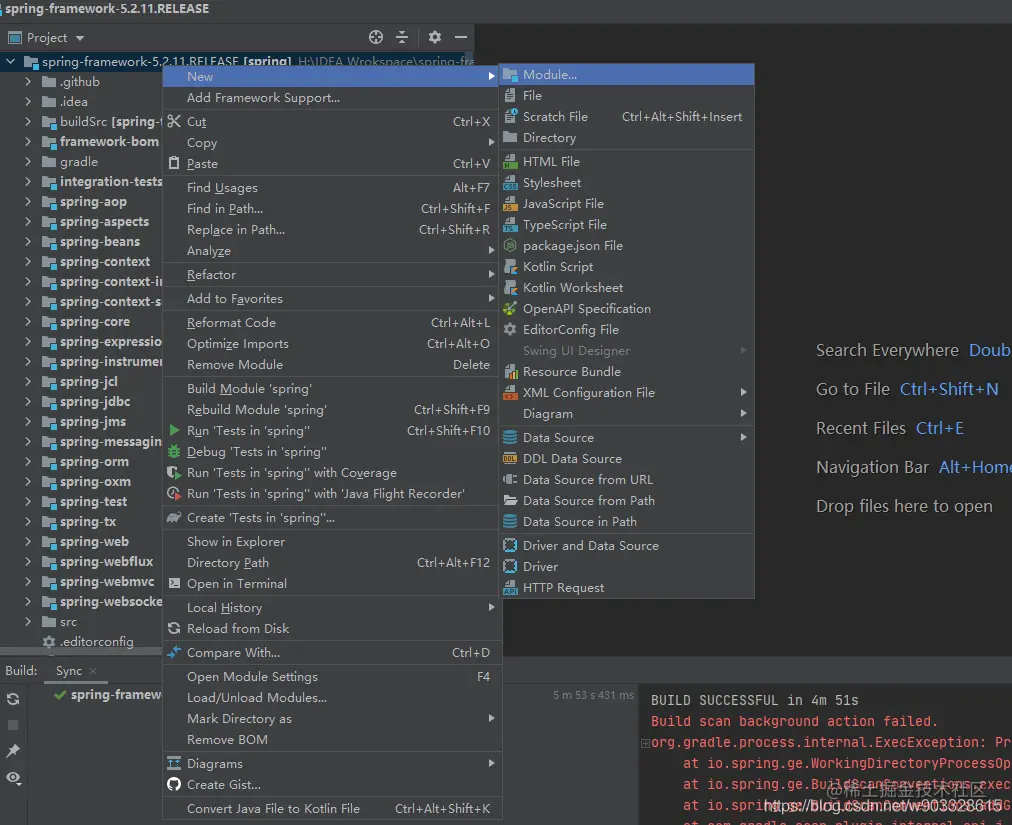Expand the spring-webmvc module
The width and height of the screenshot is (1012, 825).
(x=28, y=582)
